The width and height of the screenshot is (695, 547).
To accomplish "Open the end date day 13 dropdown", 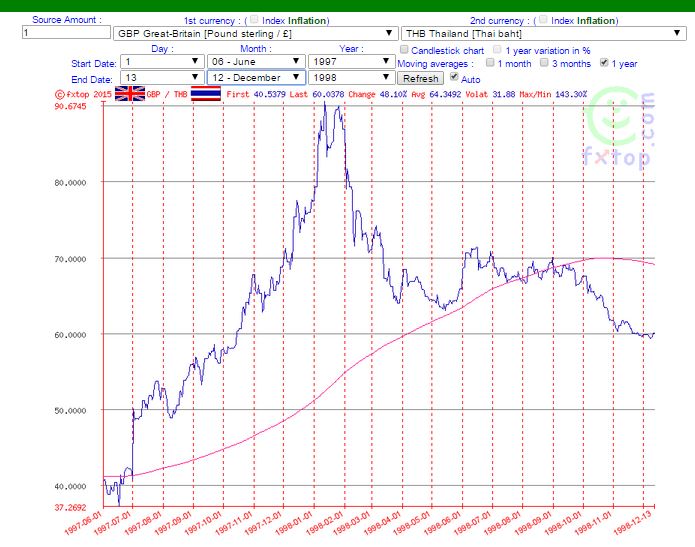I will pyautogui.click(x=162, y=78).
